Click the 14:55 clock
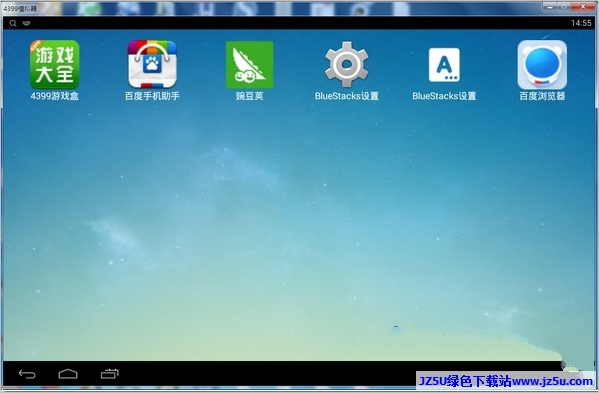 581,23
